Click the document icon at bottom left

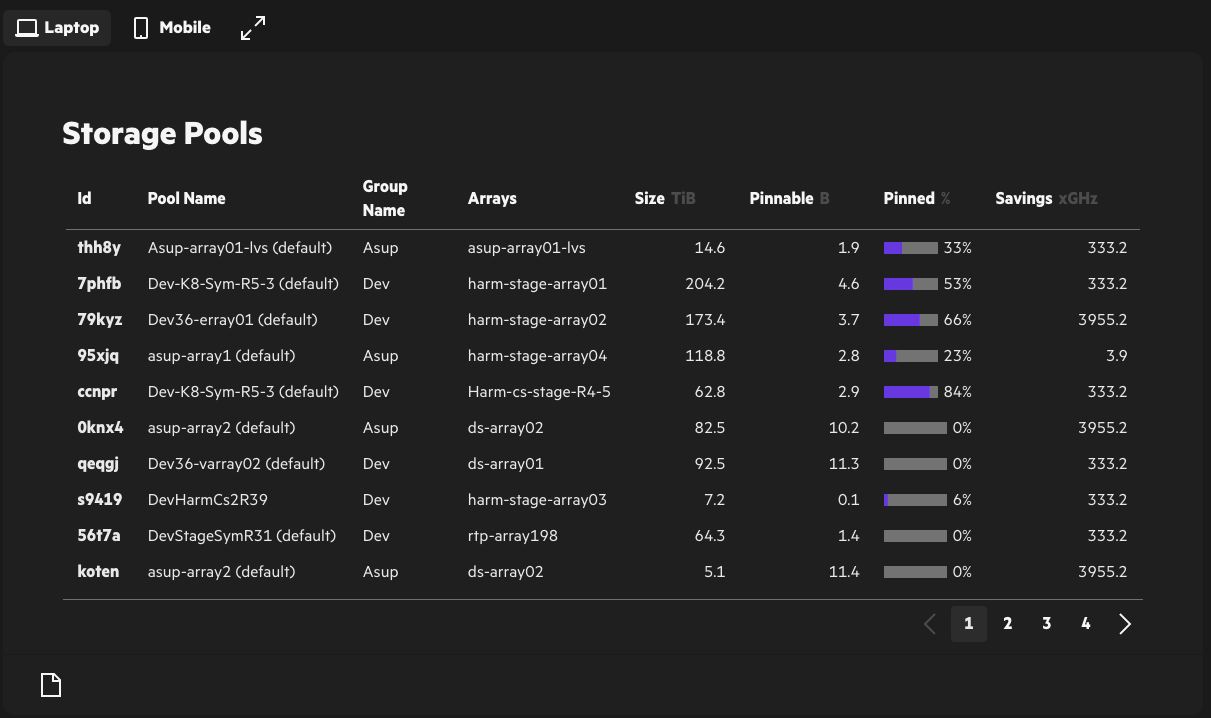[x=51, y=685]
